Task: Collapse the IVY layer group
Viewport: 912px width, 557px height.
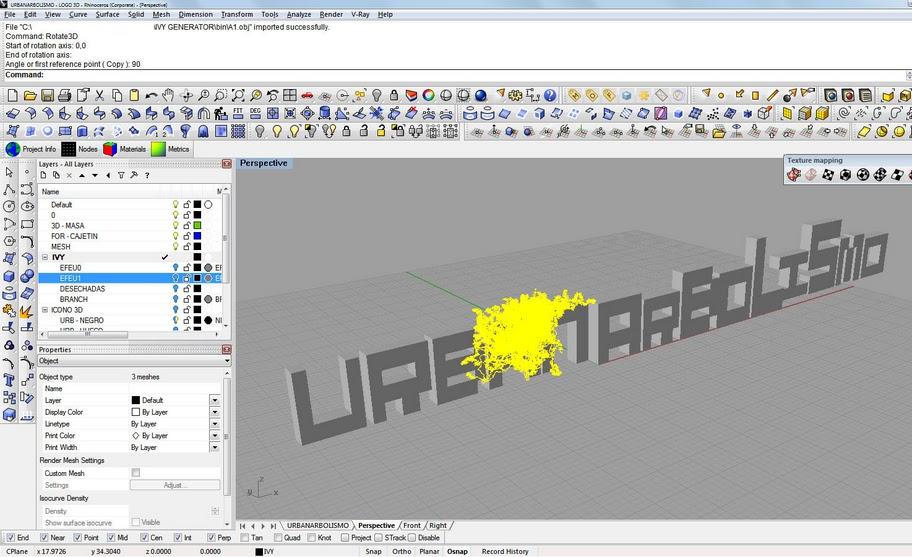Action: coord(45,257)
